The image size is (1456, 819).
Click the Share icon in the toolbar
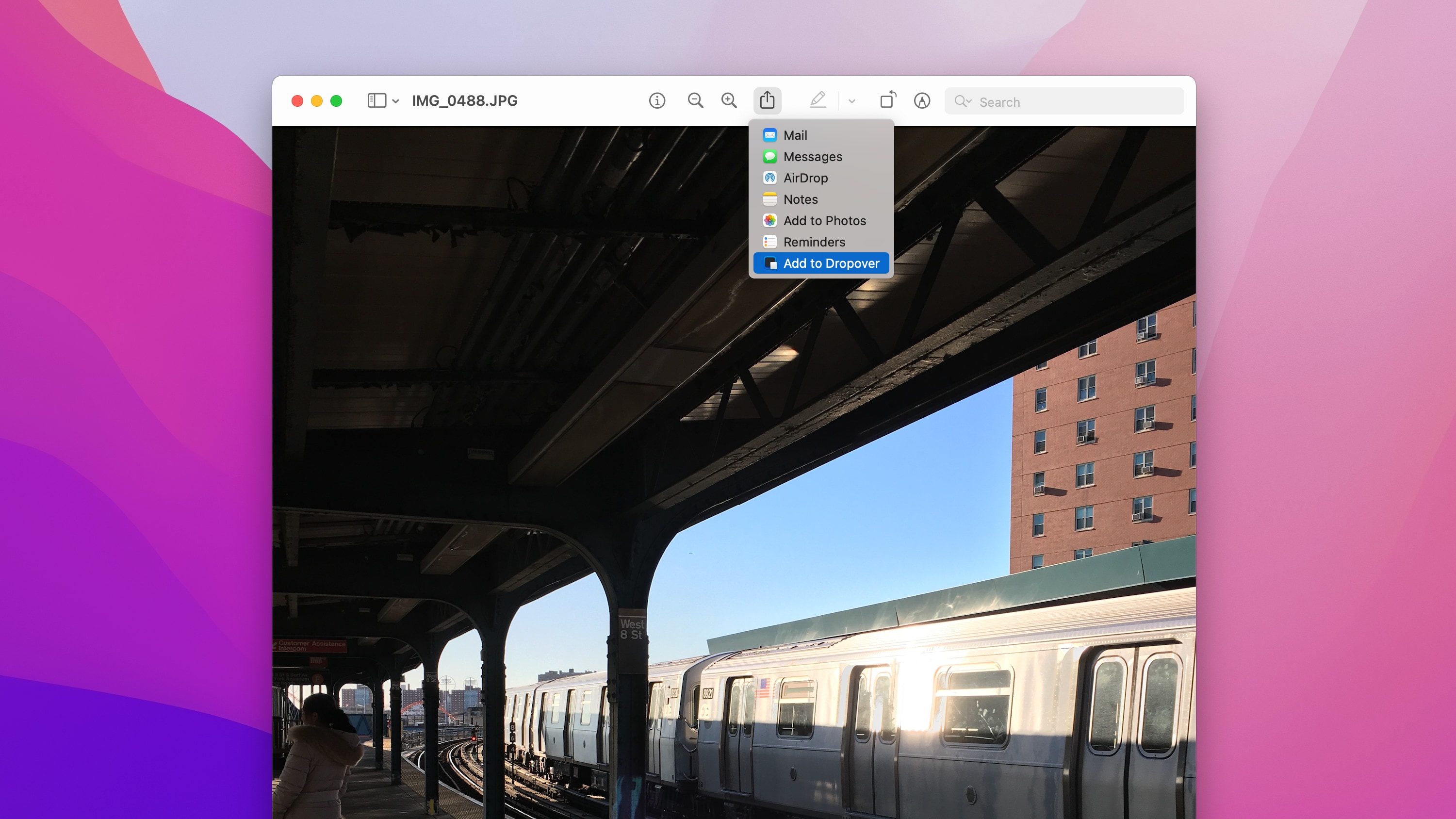click(x=767, y=100)
